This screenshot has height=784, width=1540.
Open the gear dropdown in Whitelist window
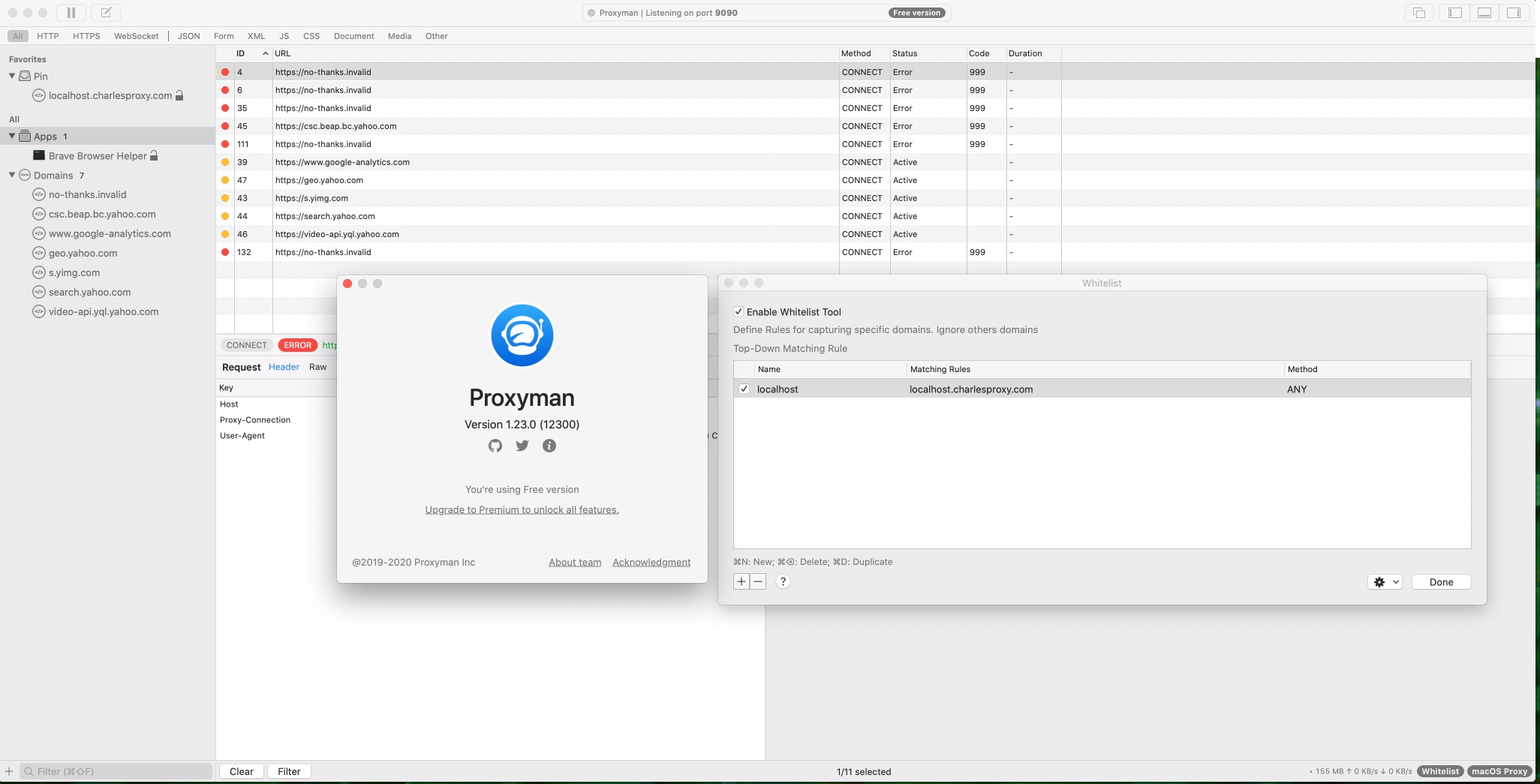[1385, 581]
